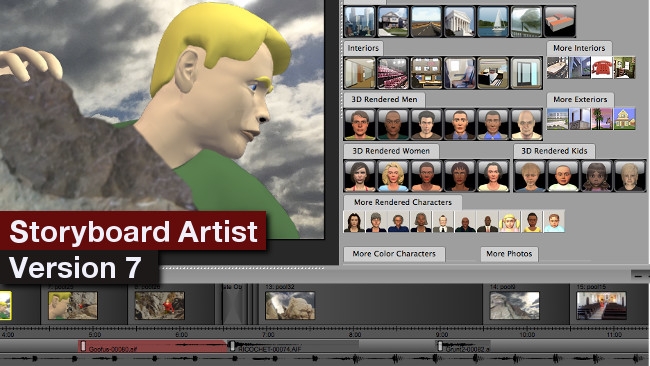Select the white columned building thumbnail
650x366 pixels.
tap(459, 22)
